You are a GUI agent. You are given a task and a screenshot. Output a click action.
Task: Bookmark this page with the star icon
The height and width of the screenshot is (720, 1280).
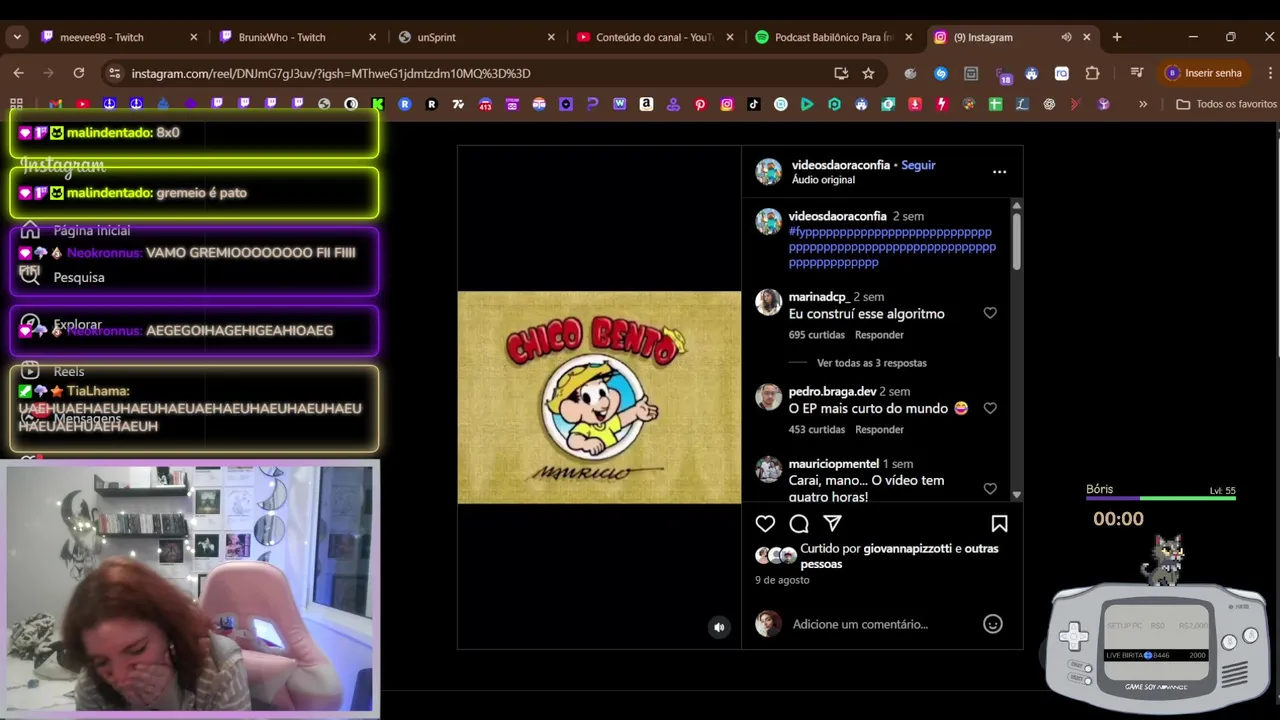click(x=868, y=73)
